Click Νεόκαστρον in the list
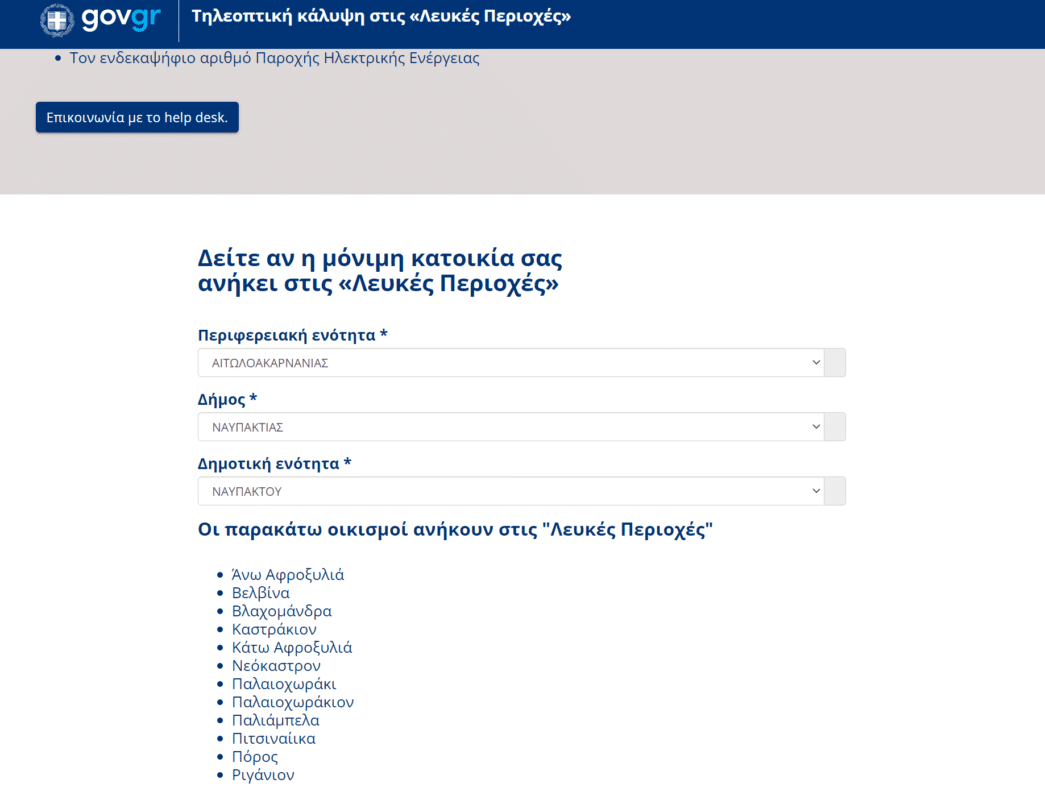The width and height of the screenshot is (1045, 800). (x=276, y=666)
